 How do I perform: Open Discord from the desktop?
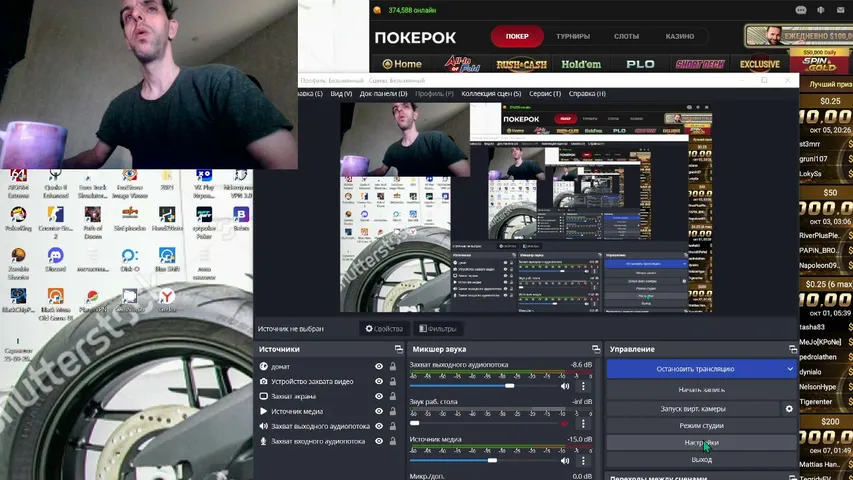pyautogui.click(x=55, y=259)
